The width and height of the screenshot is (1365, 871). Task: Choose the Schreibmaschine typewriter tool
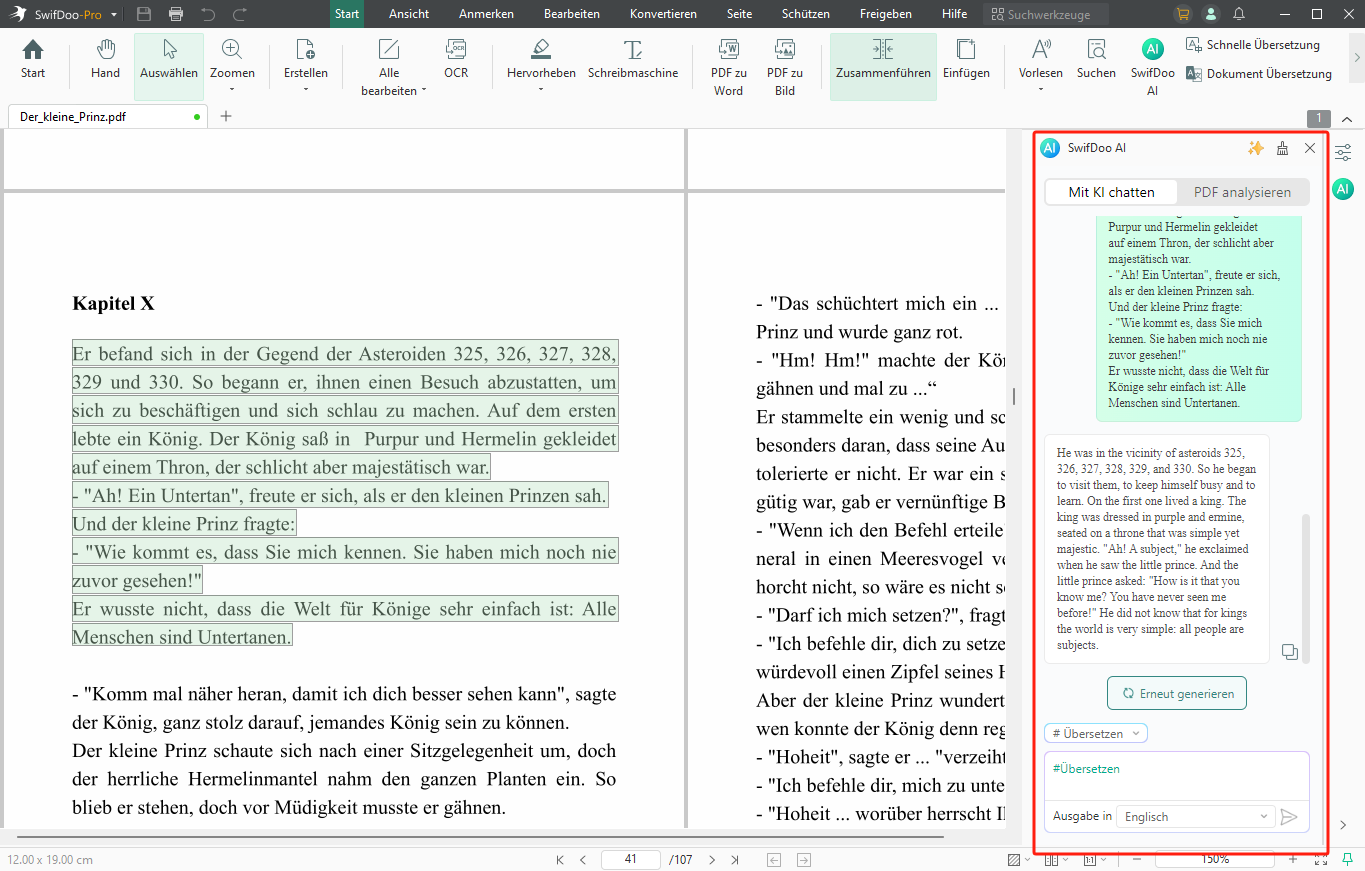[x=633, y=60]
